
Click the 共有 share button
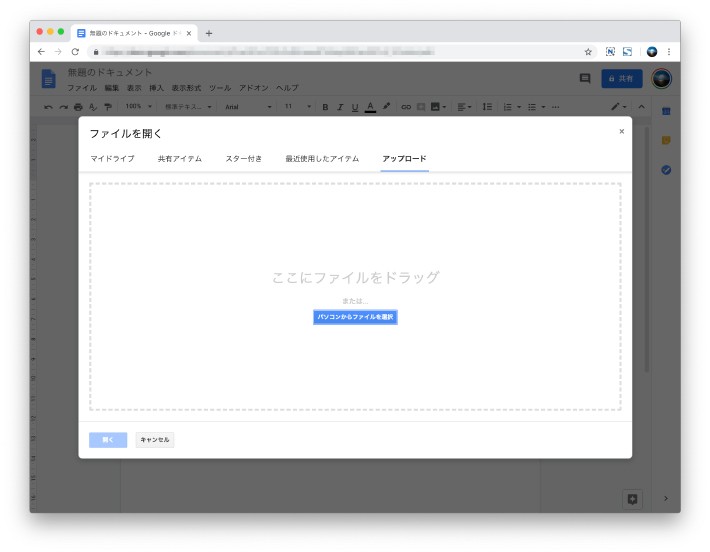pos(622,78)
